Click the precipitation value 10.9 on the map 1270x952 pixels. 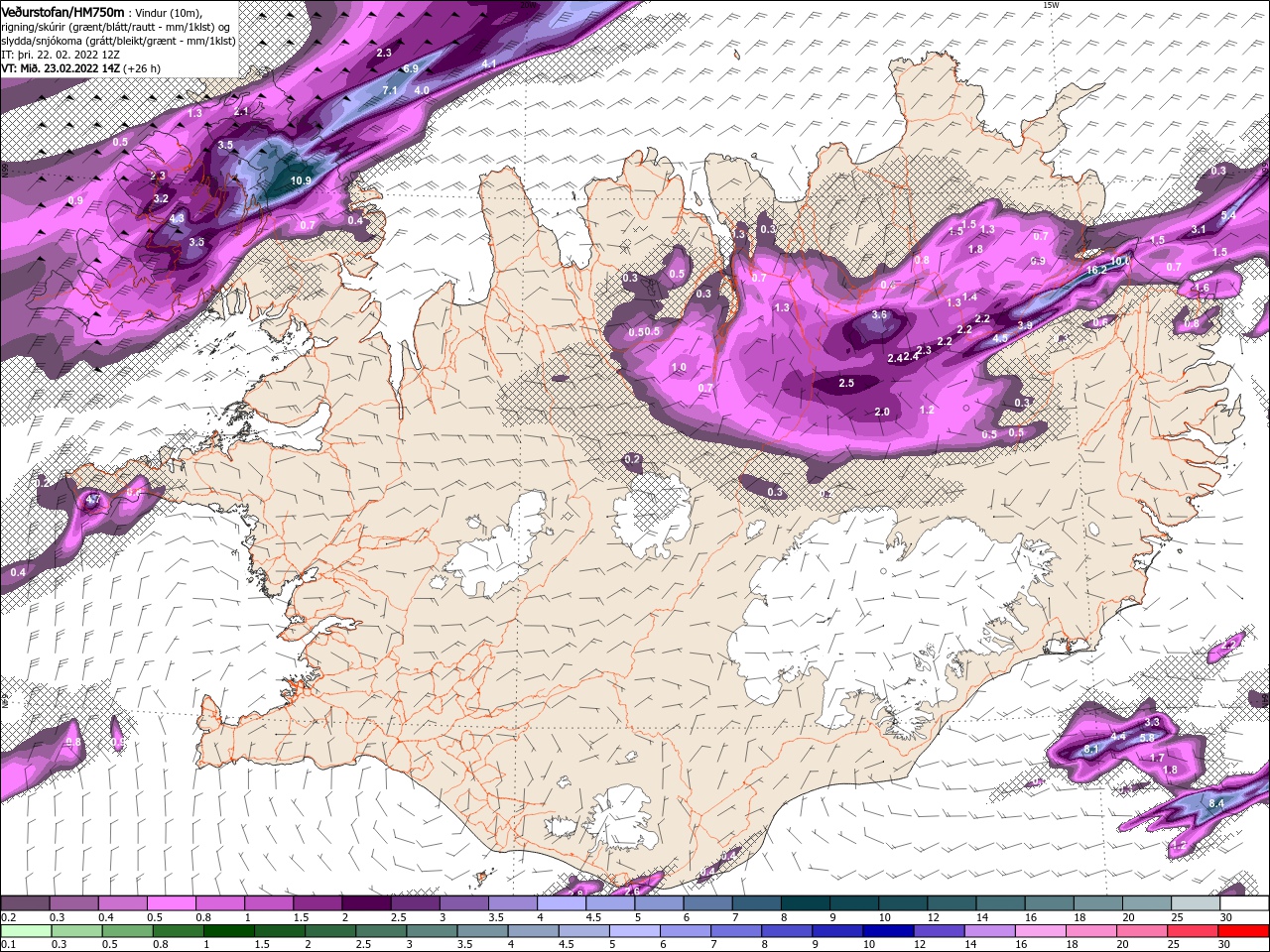pyautogui.click(x=303, y=180)
